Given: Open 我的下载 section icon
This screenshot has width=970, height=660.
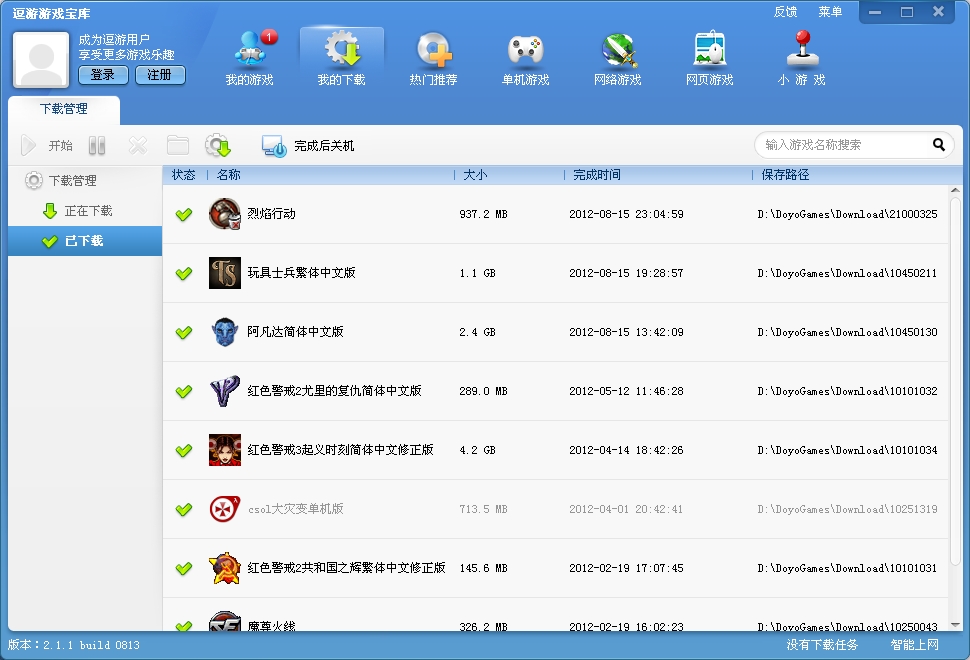Looking at the screenshot, I should point(342,49).
